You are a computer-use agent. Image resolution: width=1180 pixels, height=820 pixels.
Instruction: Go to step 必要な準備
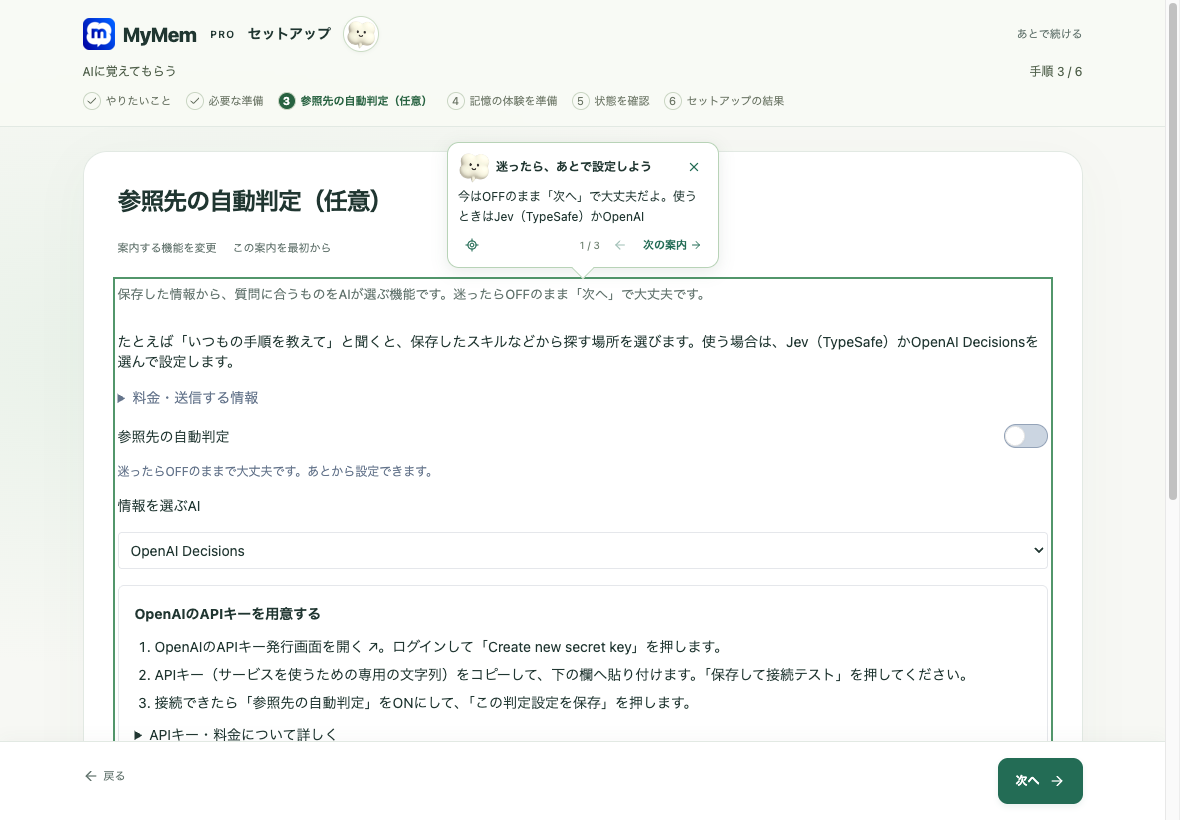click(225, 101)
